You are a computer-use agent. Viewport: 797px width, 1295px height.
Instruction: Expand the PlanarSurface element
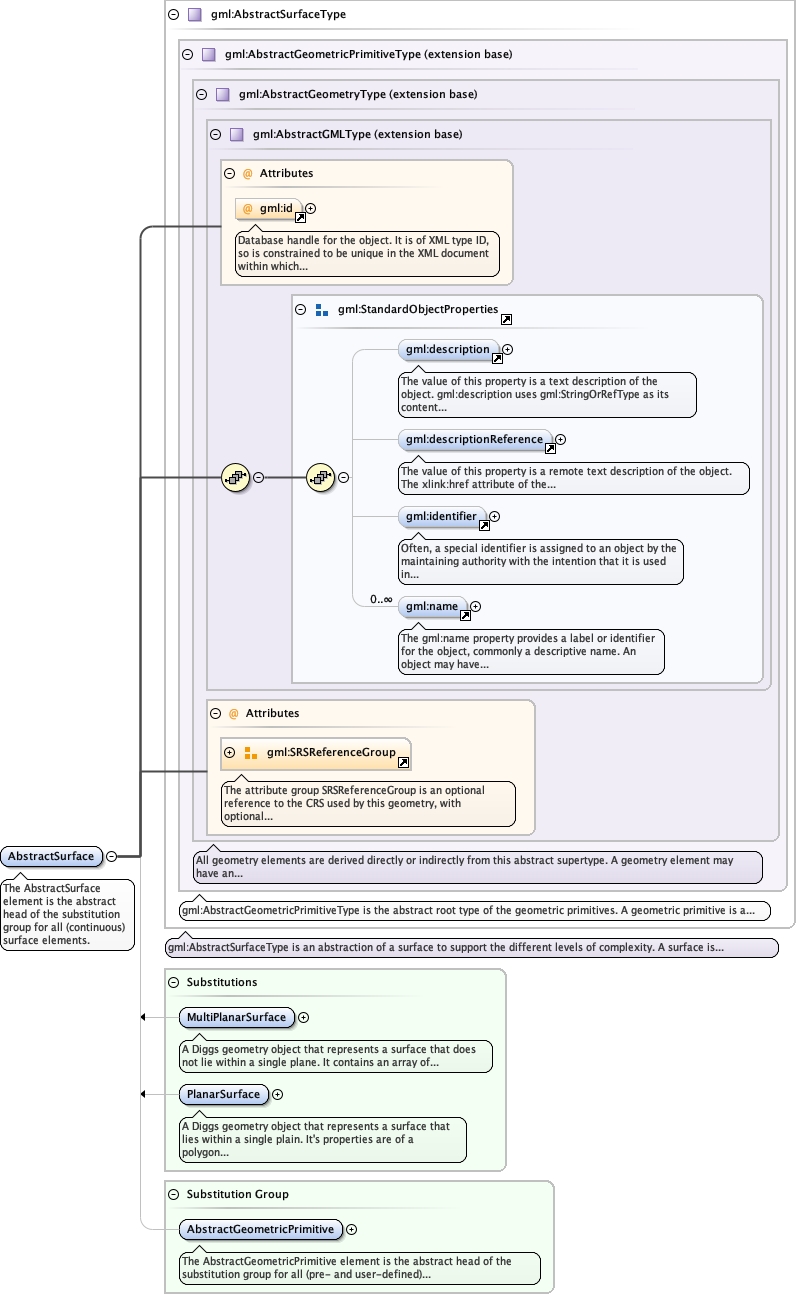pos(278,1094)
